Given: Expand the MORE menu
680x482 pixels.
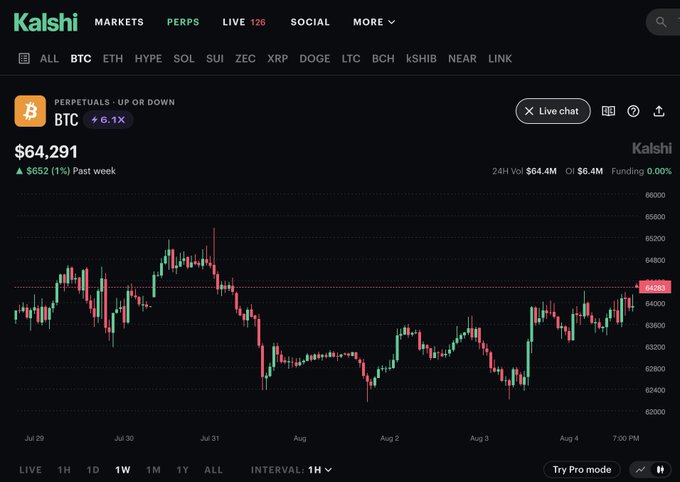Looking at the screenshot, I should coord(374,22).
